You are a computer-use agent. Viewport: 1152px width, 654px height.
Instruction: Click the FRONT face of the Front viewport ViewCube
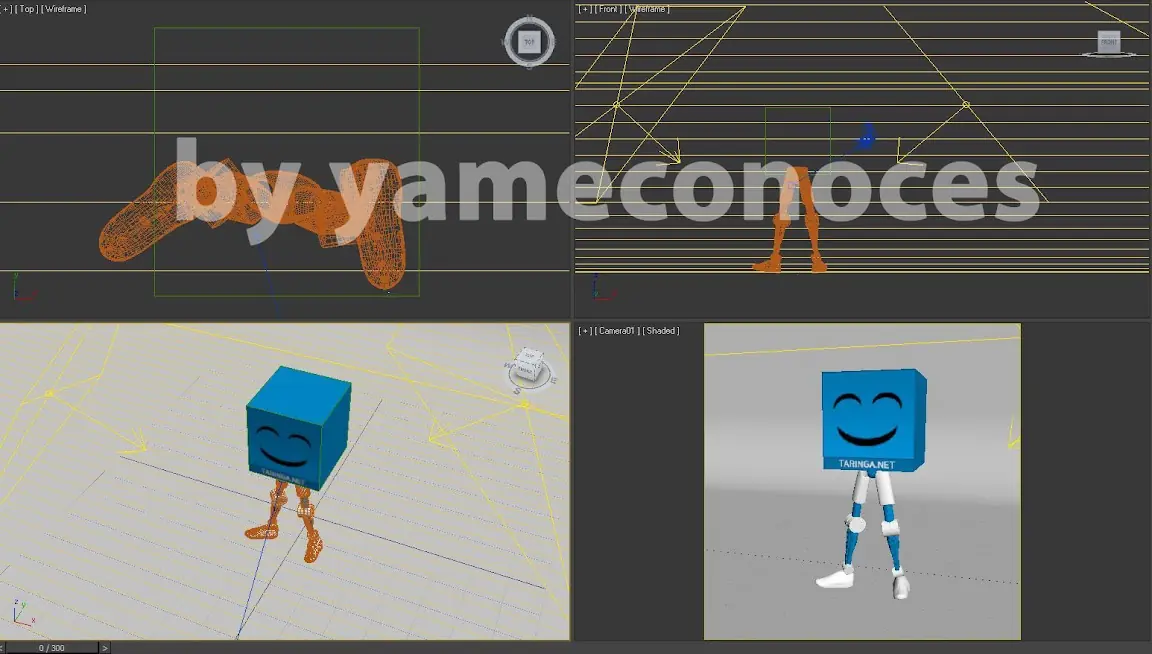coord(1109,41)
